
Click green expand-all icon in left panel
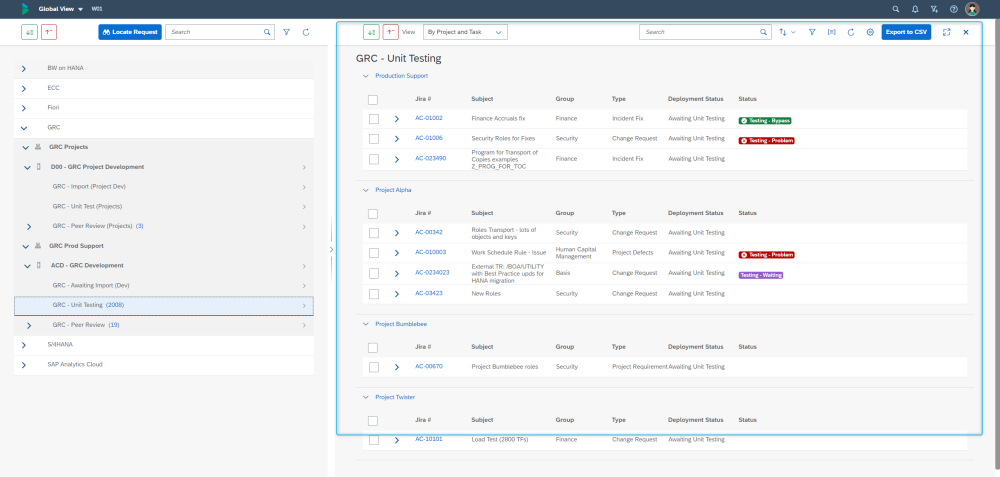pos(30,32)
